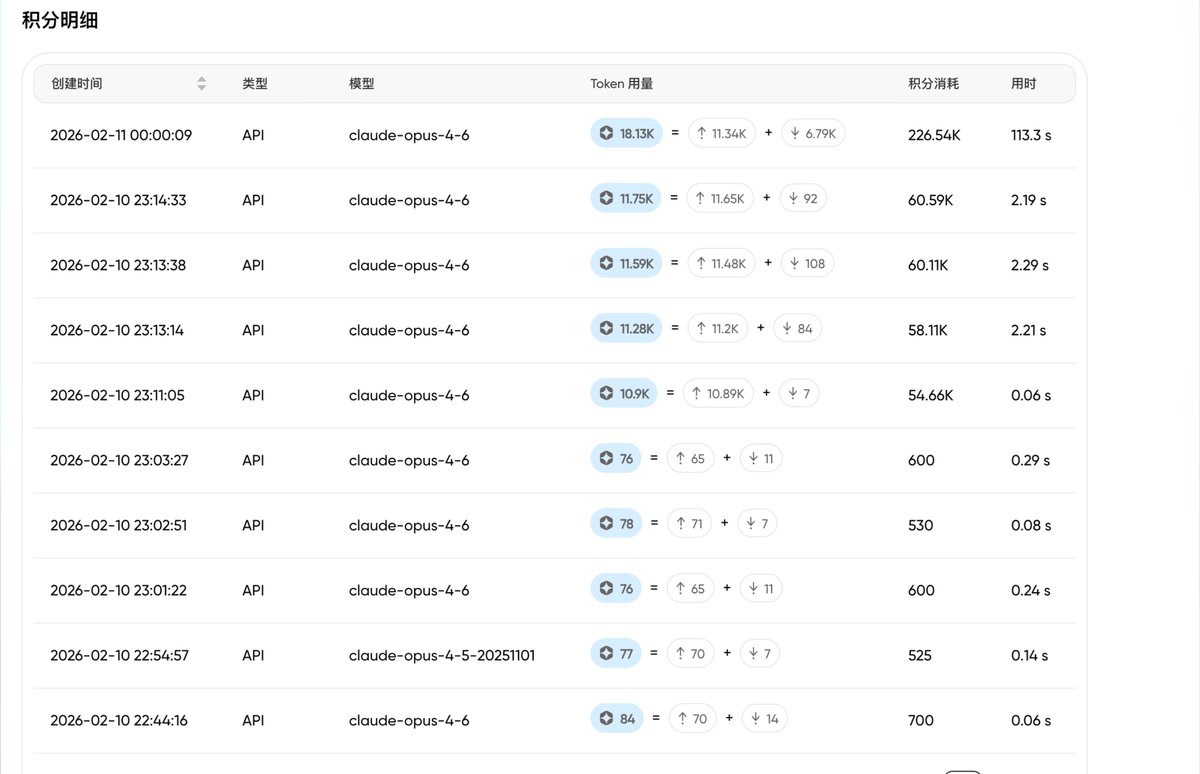
Task: Click the 0.14 s duration value
Action: point(1030,654)
